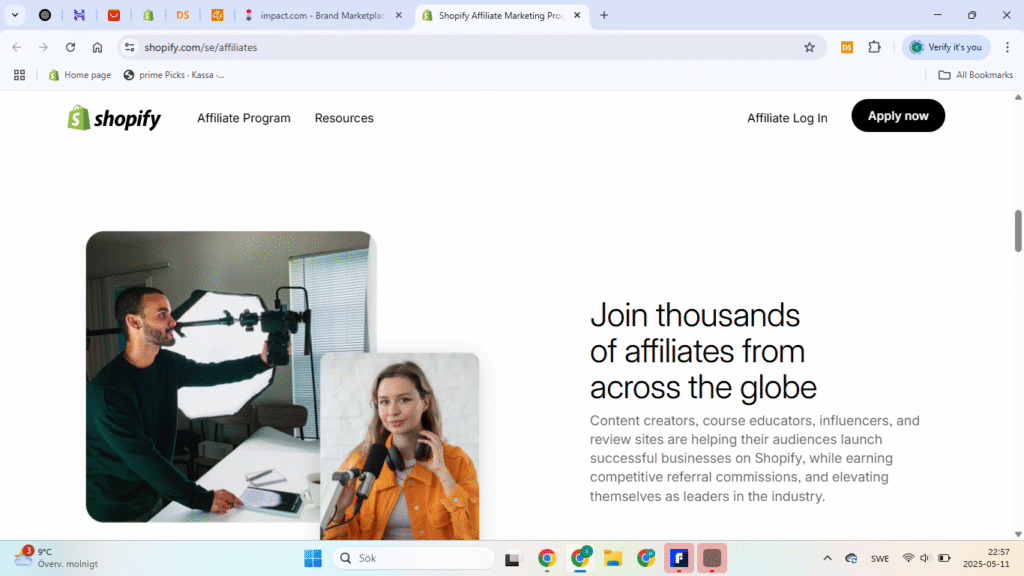Reload the current page
The height and width of the screenshot is (576, 1024).
(71, 47)
